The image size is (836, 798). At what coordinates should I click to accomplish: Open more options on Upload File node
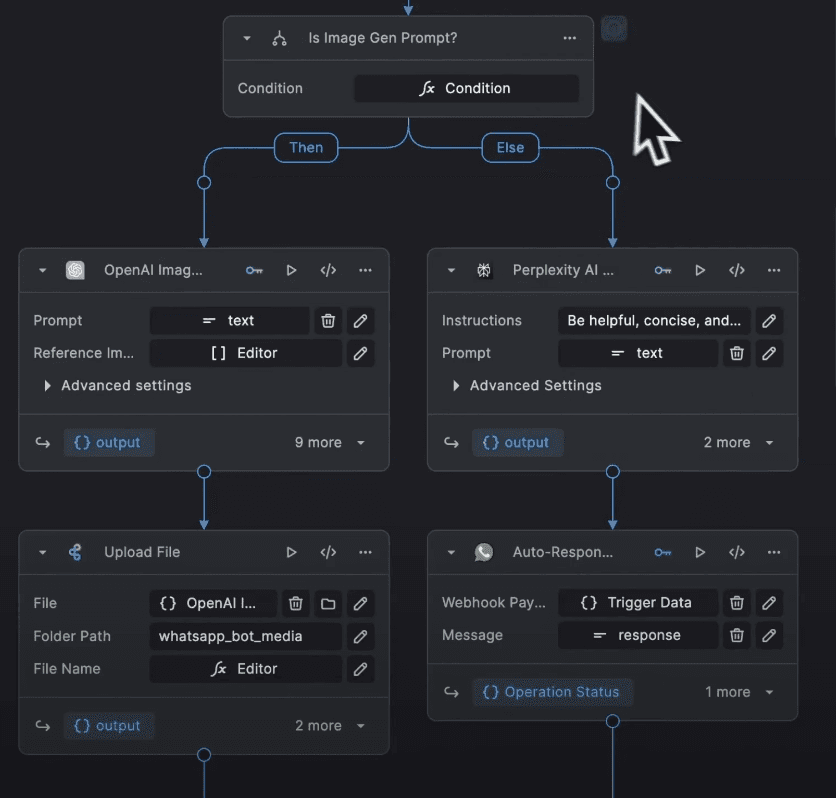pyautogui.click(x=365, y=552)
